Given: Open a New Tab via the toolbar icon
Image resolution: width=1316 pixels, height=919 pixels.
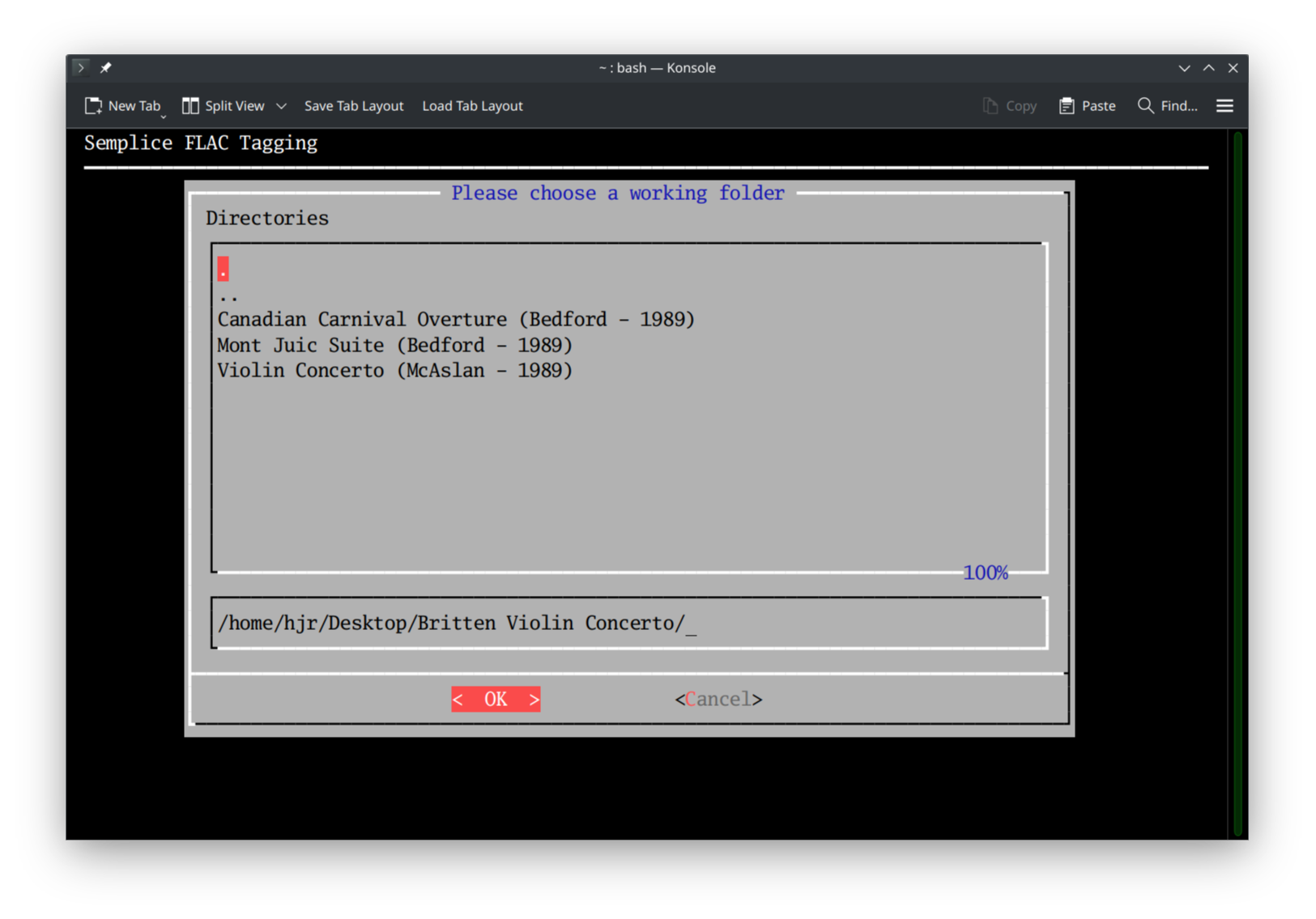Looking at the screenshot, I should [x=93, y=105].
